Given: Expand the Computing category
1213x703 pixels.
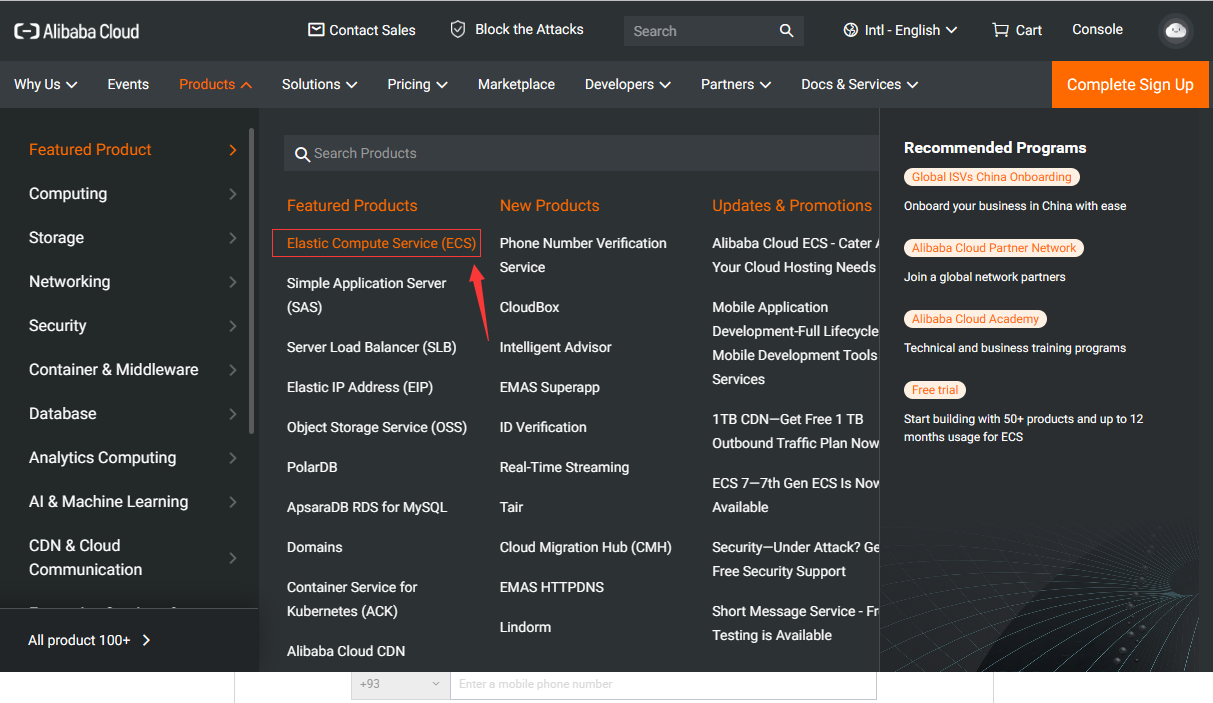Looking at the screenshot, I should coord(133,194).
